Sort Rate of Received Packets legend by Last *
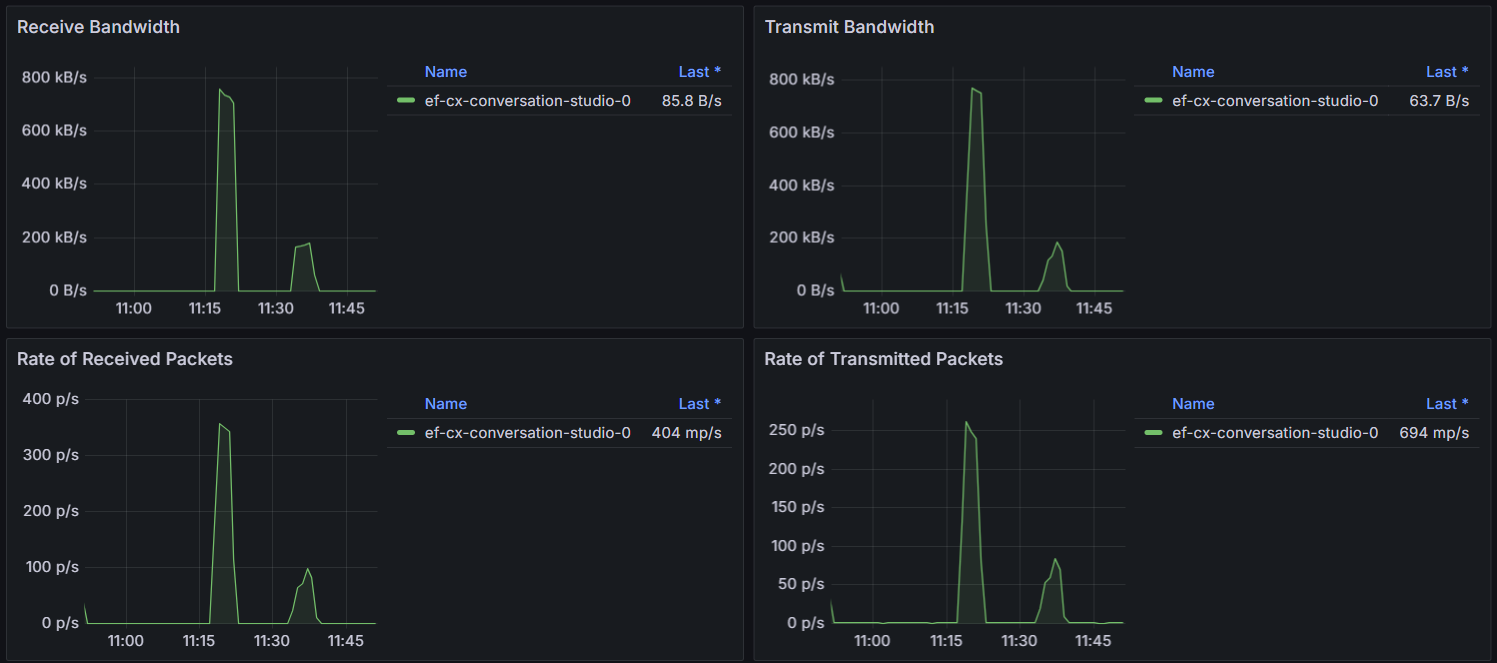This screenshot has height=663, width=1497. [699, 404]
